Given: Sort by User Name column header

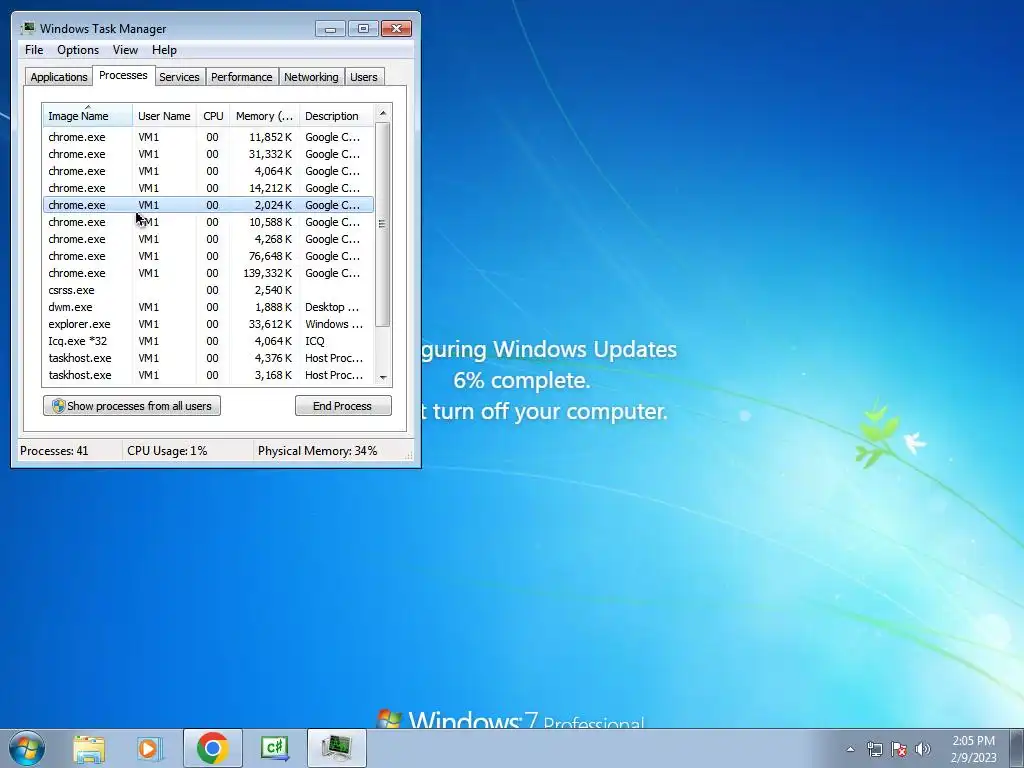Looking at the screenshot, I should coord(164,116).
